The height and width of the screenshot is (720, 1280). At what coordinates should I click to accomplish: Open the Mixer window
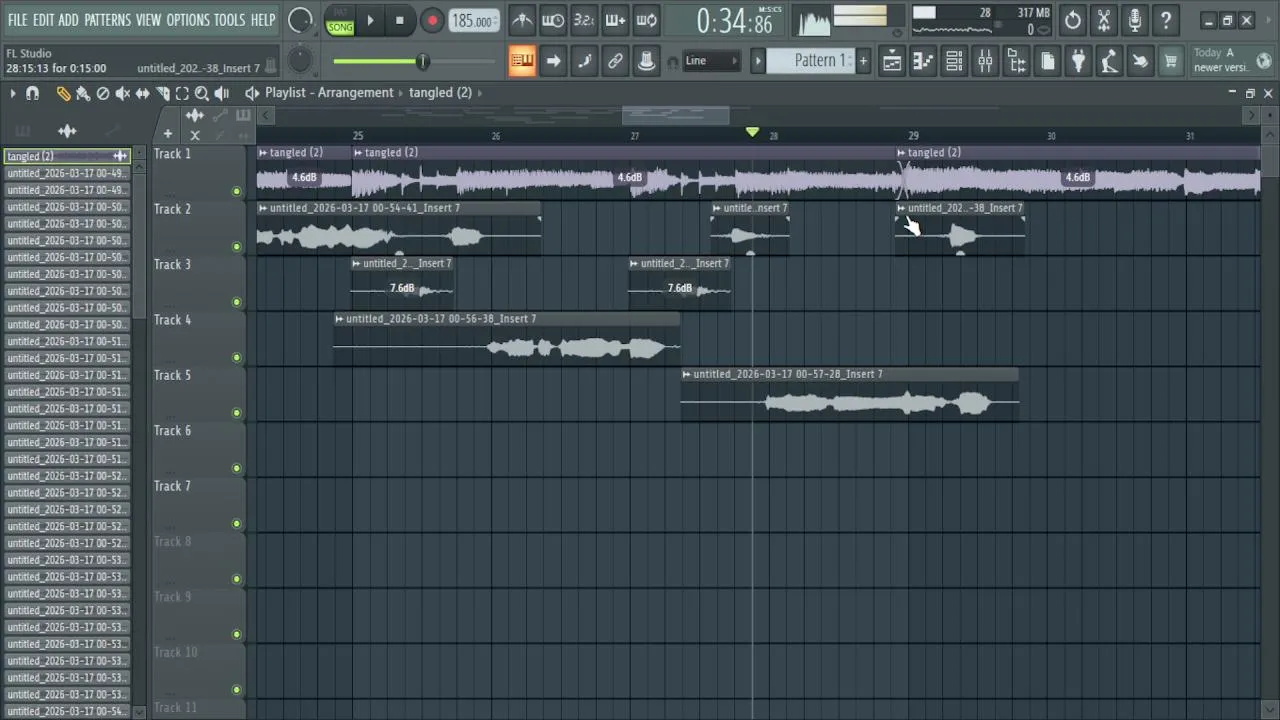coord(985,61)
